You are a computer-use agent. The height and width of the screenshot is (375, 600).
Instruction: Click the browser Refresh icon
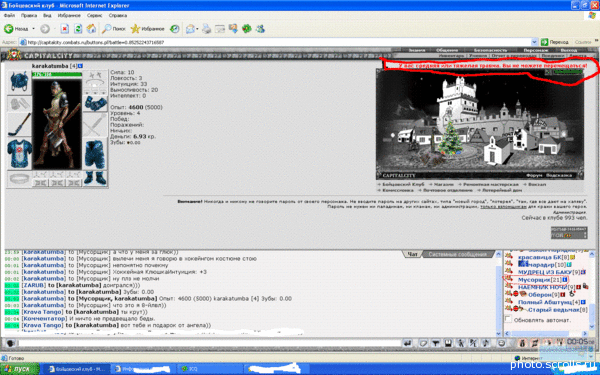(78, 29)
